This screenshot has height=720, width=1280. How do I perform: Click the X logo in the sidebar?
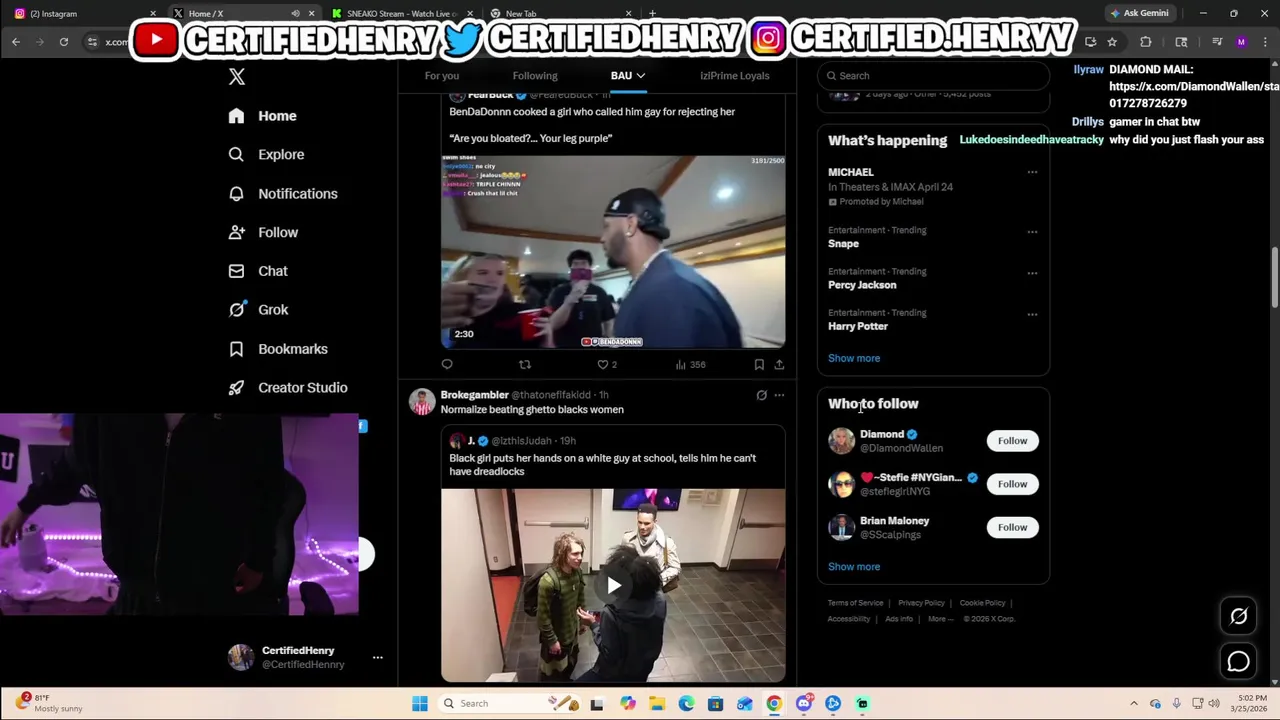(x=237, y=77)
